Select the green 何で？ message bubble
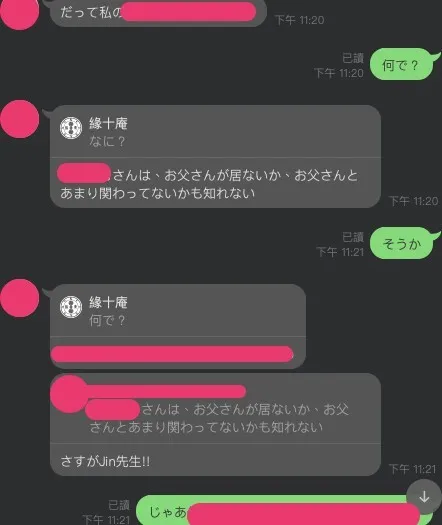Screen dimensions: 442x525 pos(402,64)
